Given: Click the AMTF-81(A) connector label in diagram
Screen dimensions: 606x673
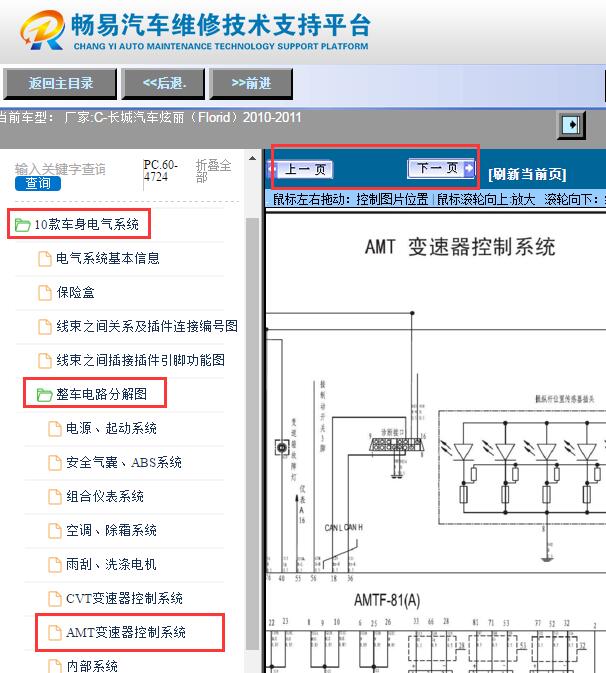Looking at the screenshot, I should coord(387,600).
